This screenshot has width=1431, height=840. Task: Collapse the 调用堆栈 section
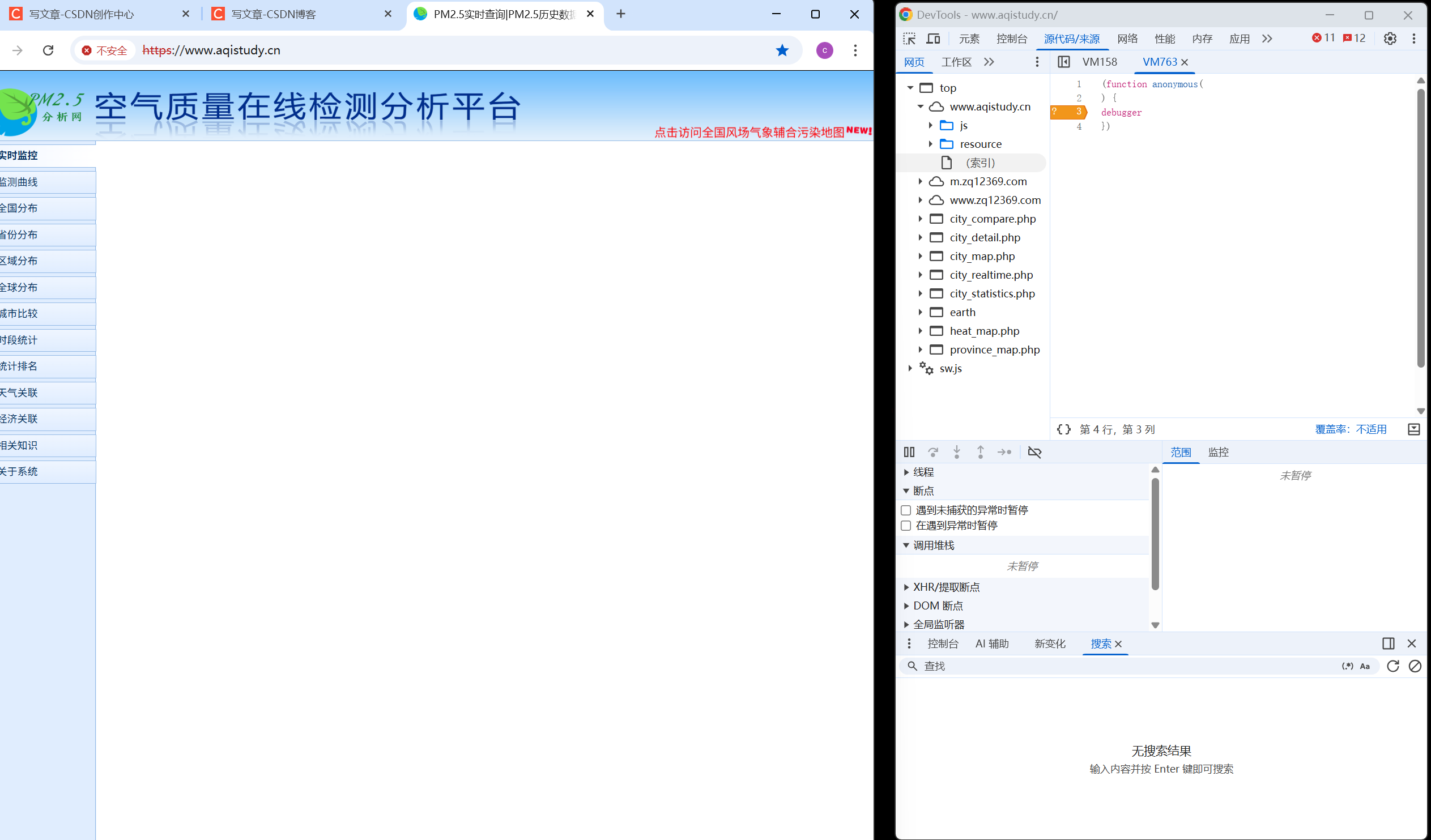click(x=906, y=545)
